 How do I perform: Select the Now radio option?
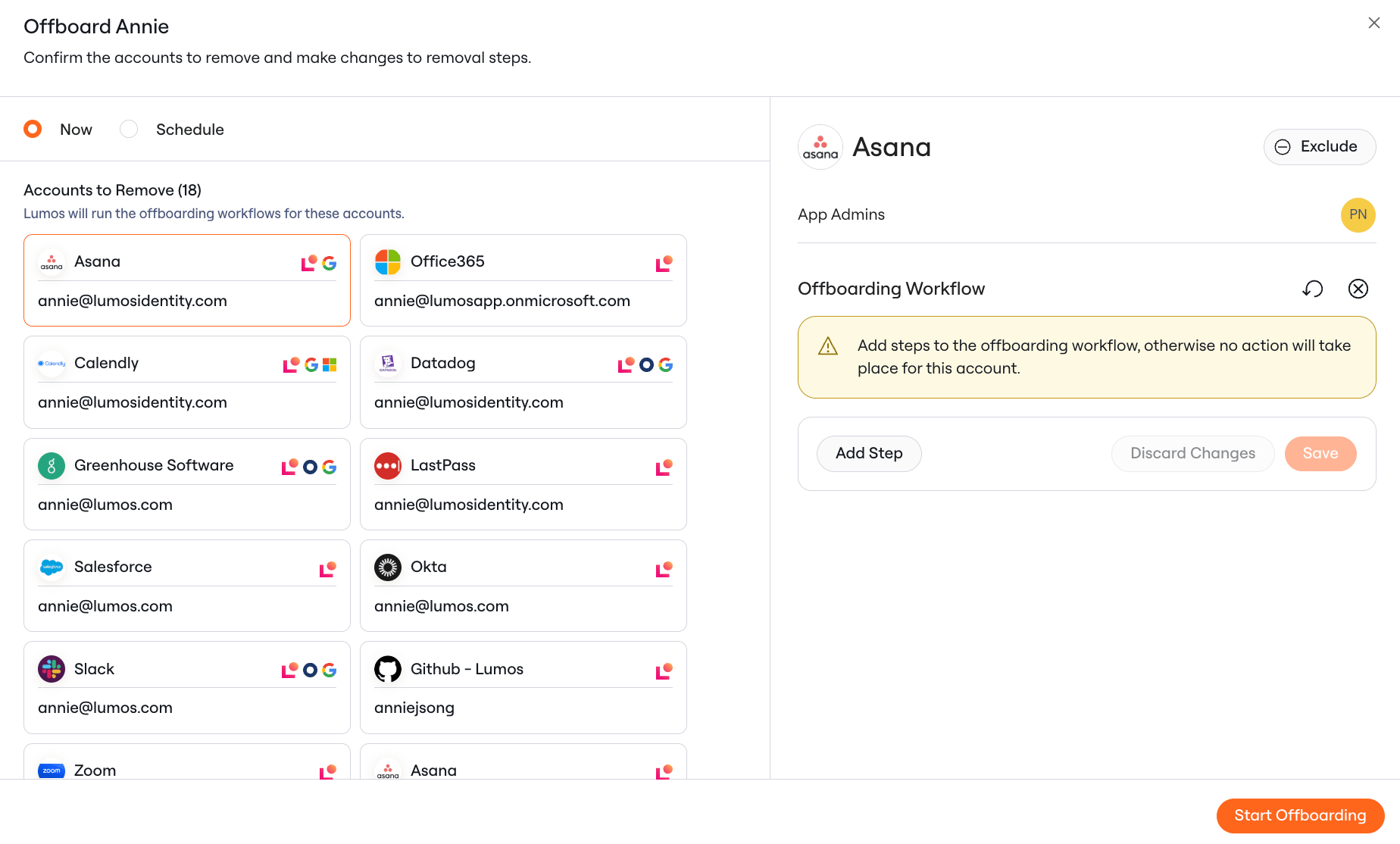[33, 129]
